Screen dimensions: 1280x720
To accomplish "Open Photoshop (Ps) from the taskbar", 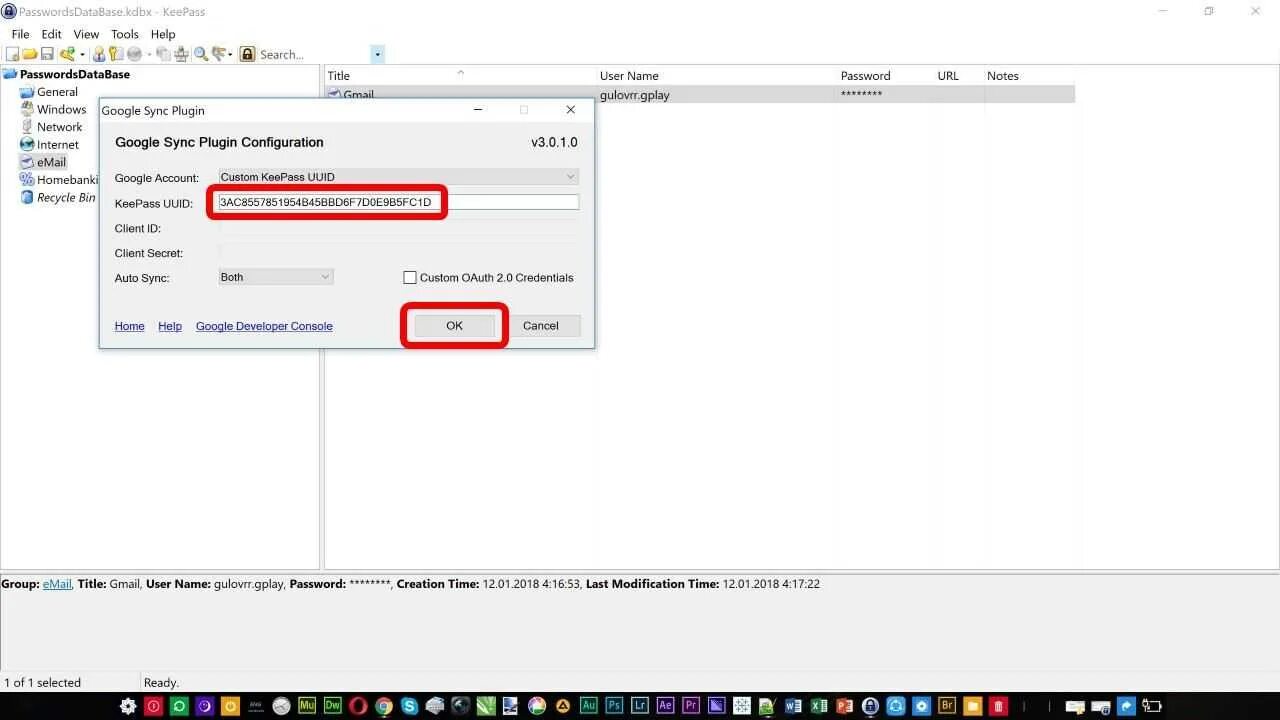I will coord(614,706).
